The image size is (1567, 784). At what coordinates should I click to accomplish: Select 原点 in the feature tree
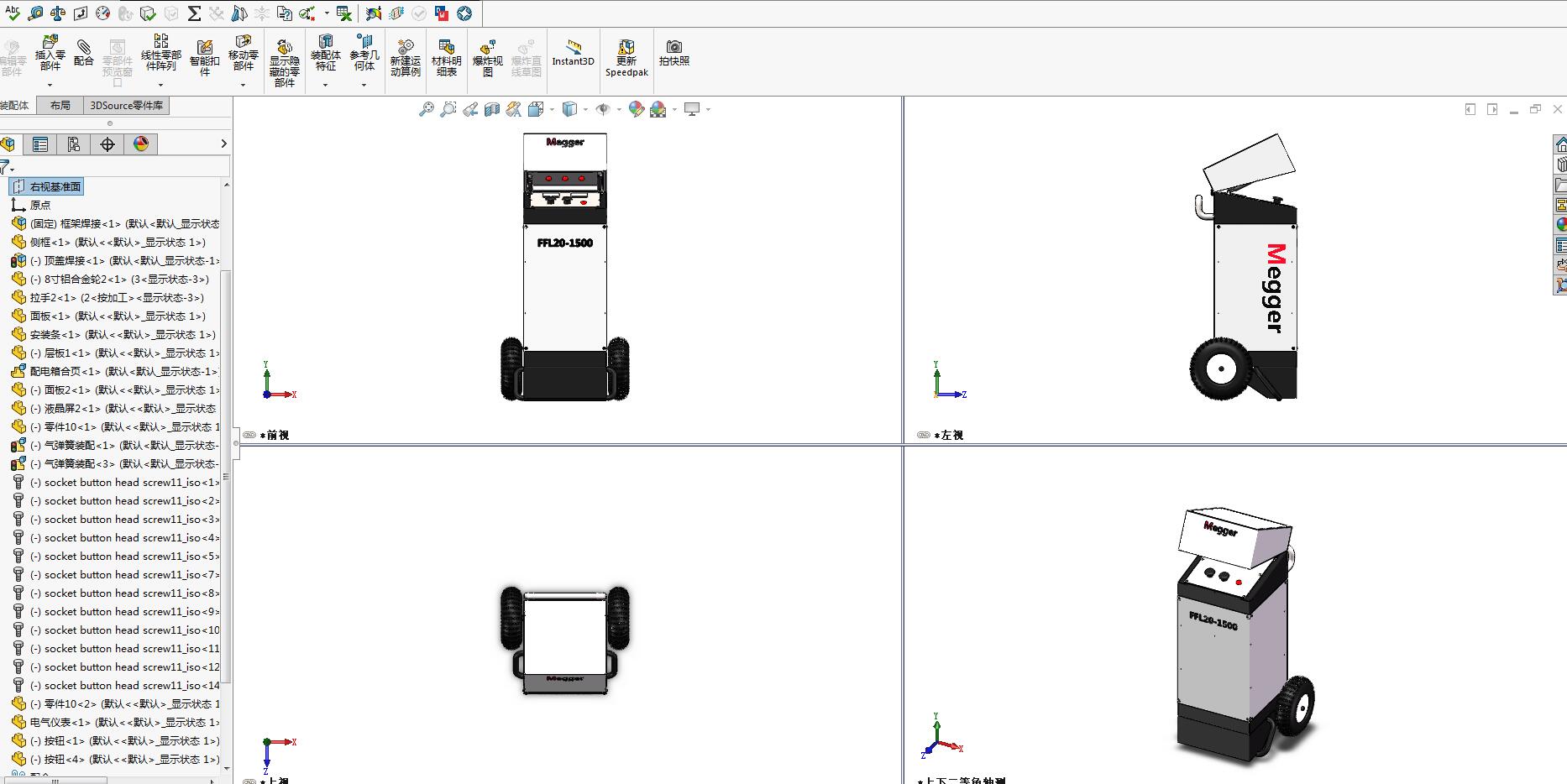tap(31, 205)
